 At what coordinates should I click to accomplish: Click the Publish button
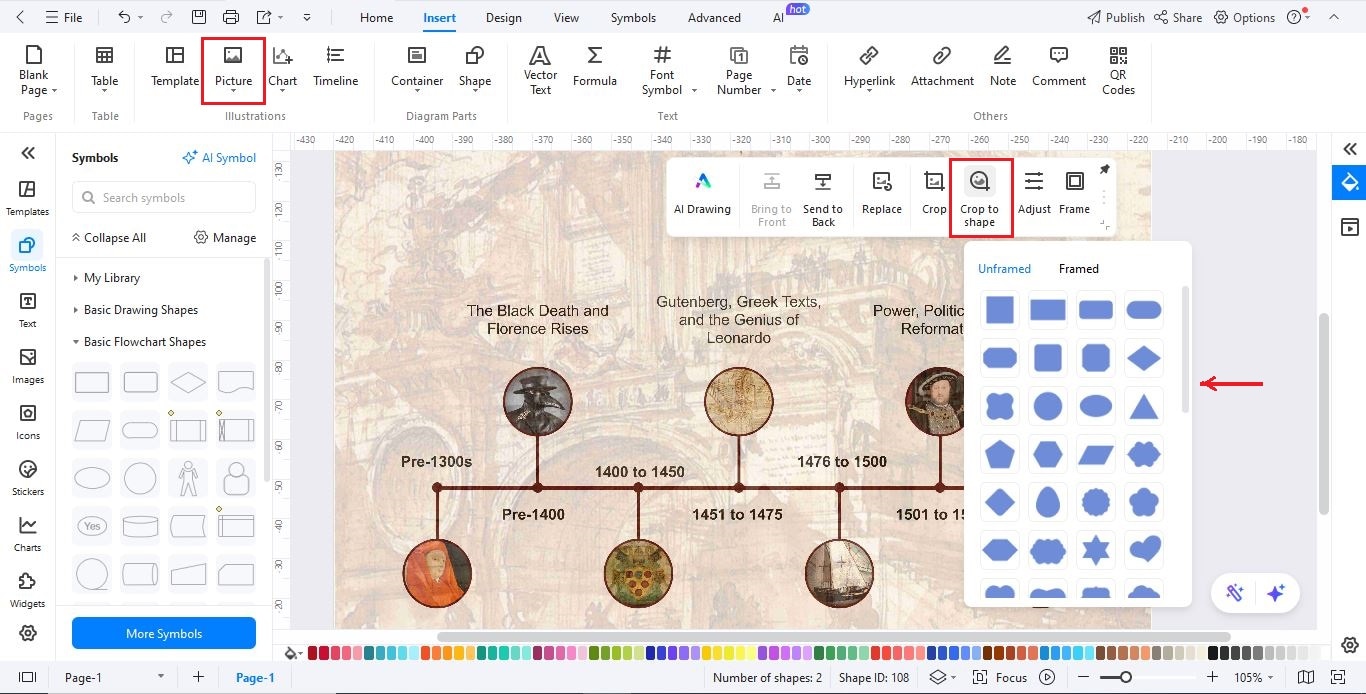tap(1115, 17)
